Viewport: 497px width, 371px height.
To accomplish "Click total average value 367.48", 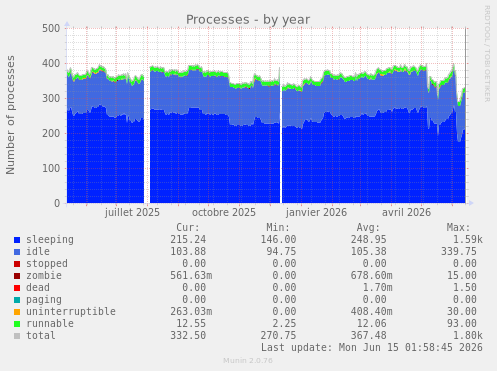I will [x=369, y=336].
